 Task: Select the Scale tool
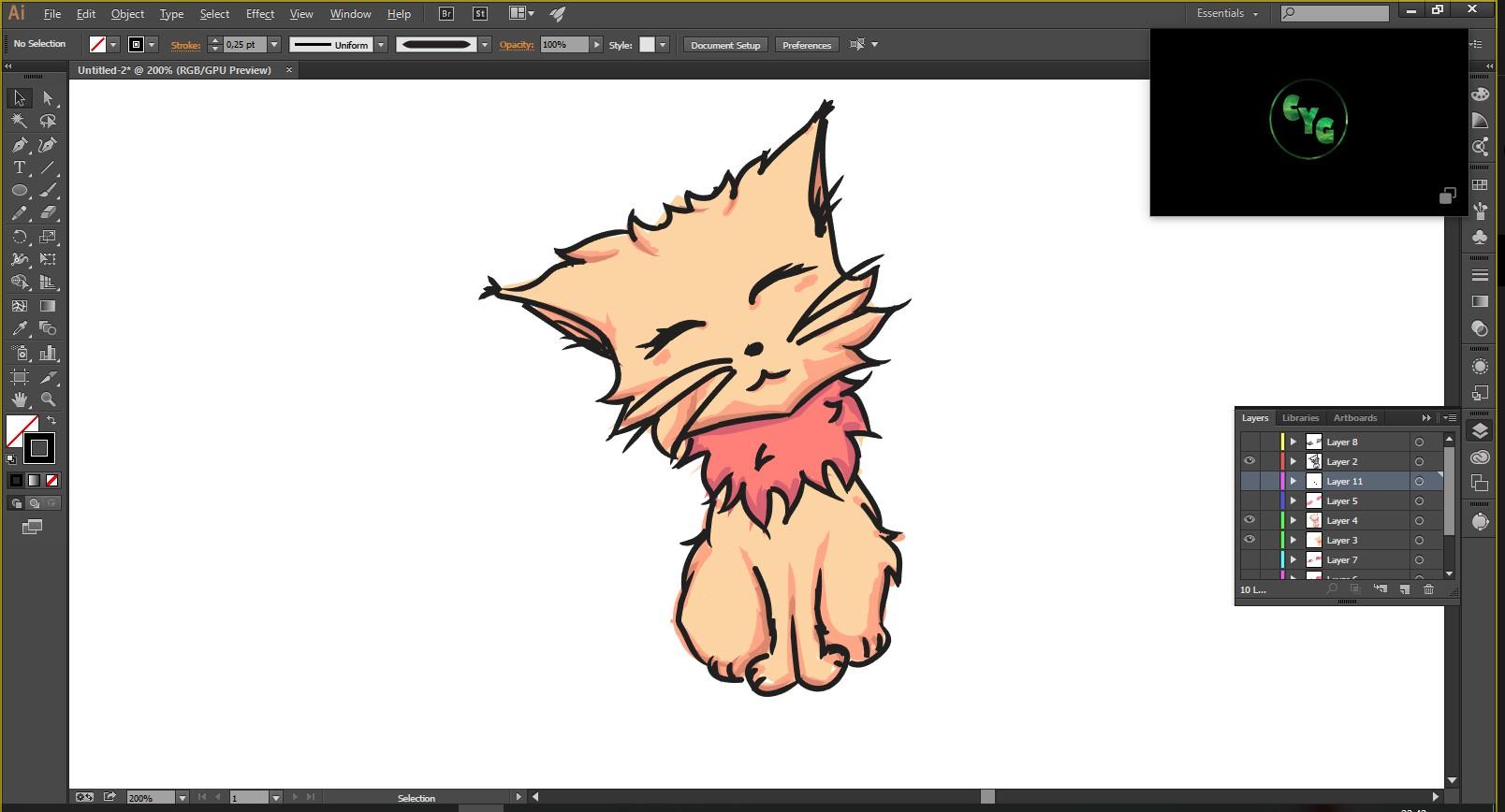(x=49, y=237)
